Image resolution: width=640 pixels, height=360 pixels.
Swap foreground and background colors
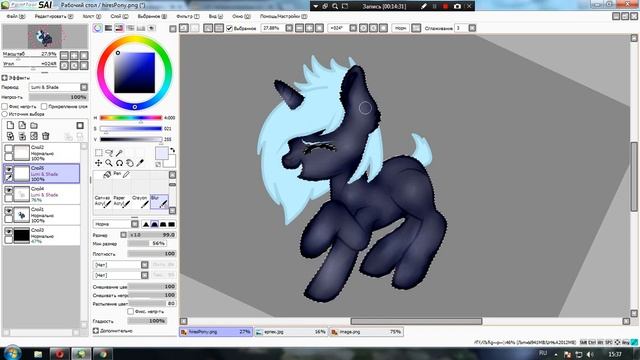[x=173, y=150]
